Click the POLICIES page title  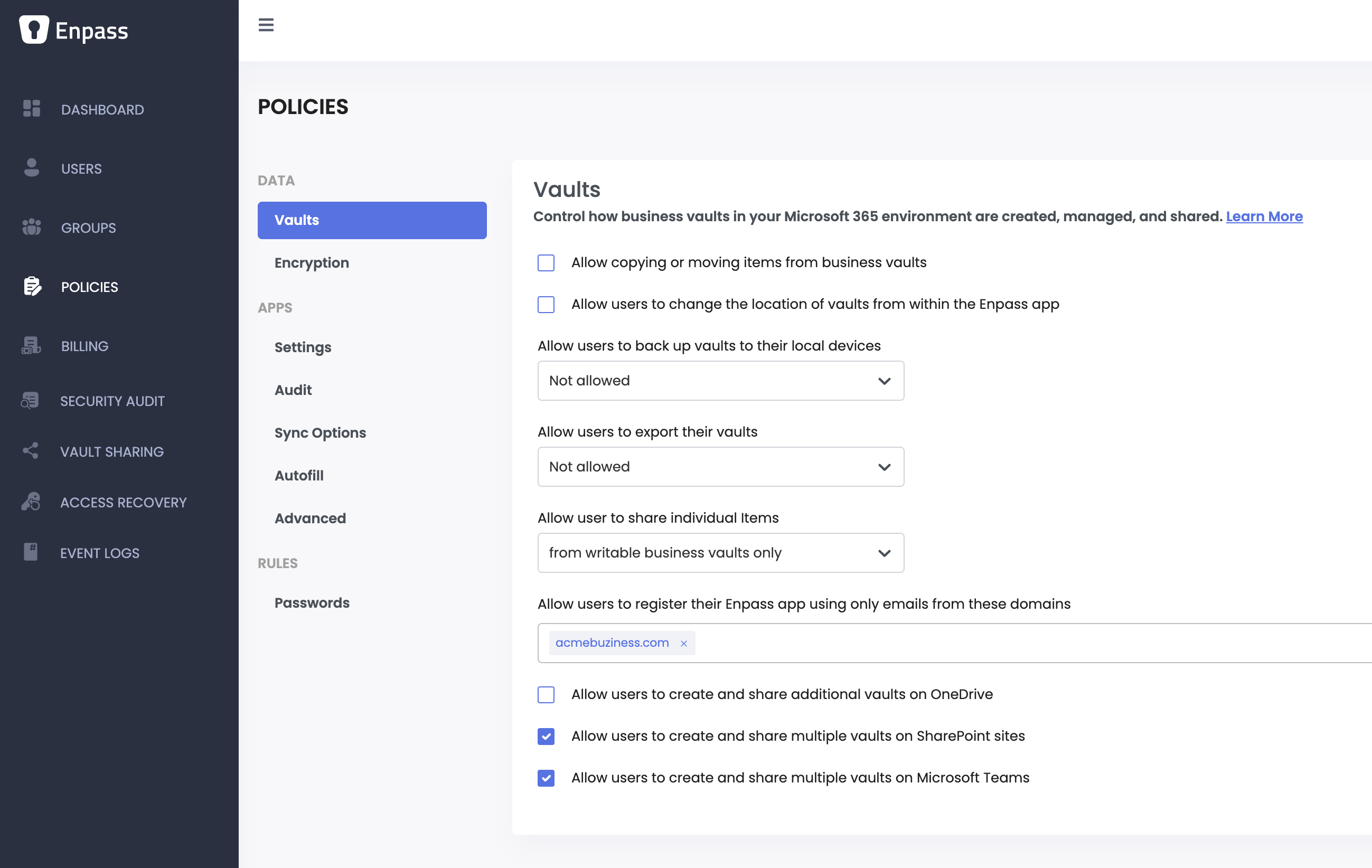point(303,107)
